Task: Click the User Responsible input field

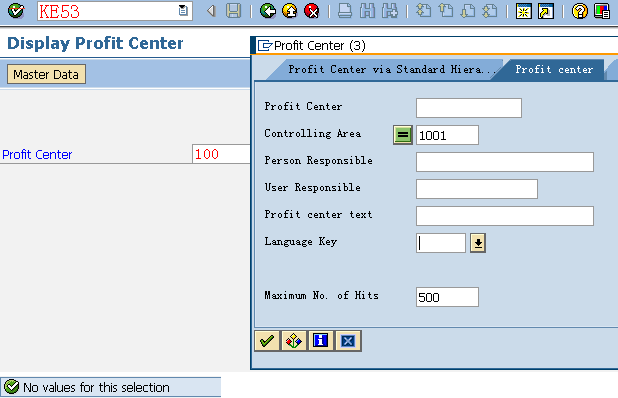Action: 477,189
